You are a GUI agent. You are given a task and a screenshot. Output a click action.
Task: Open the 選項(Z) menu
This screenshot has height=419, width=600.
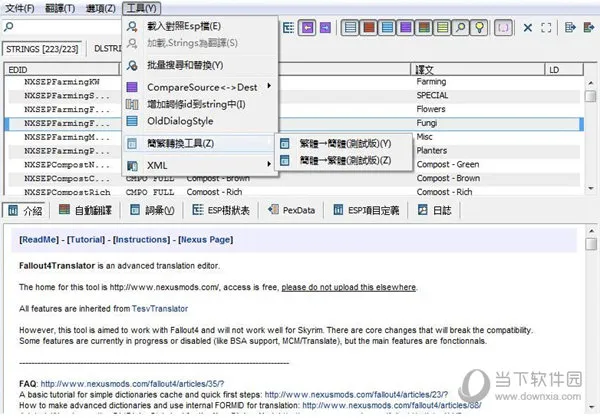pos(101,8)
